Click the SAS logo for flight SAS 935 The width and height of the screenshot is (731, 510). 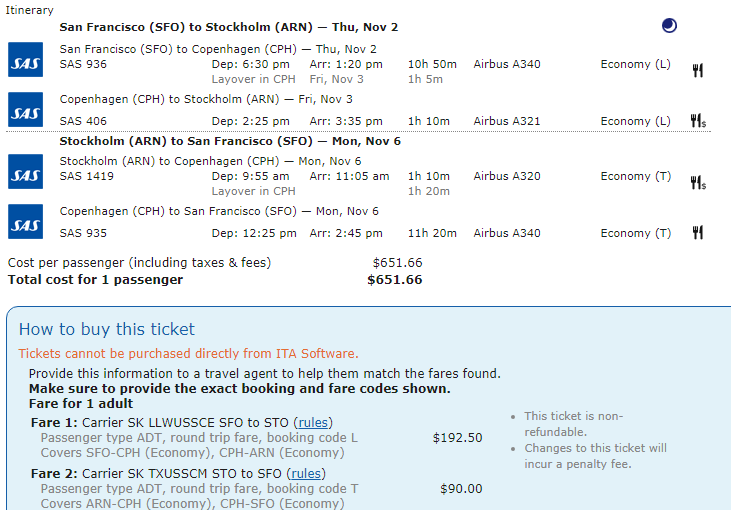point(26,221)
